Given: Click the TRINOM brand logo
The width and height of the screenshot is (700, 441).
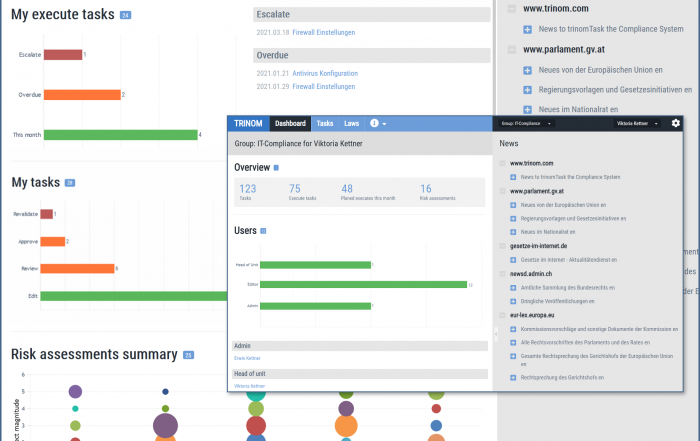Looking at the screenshot, I should [x=248, y=123].
